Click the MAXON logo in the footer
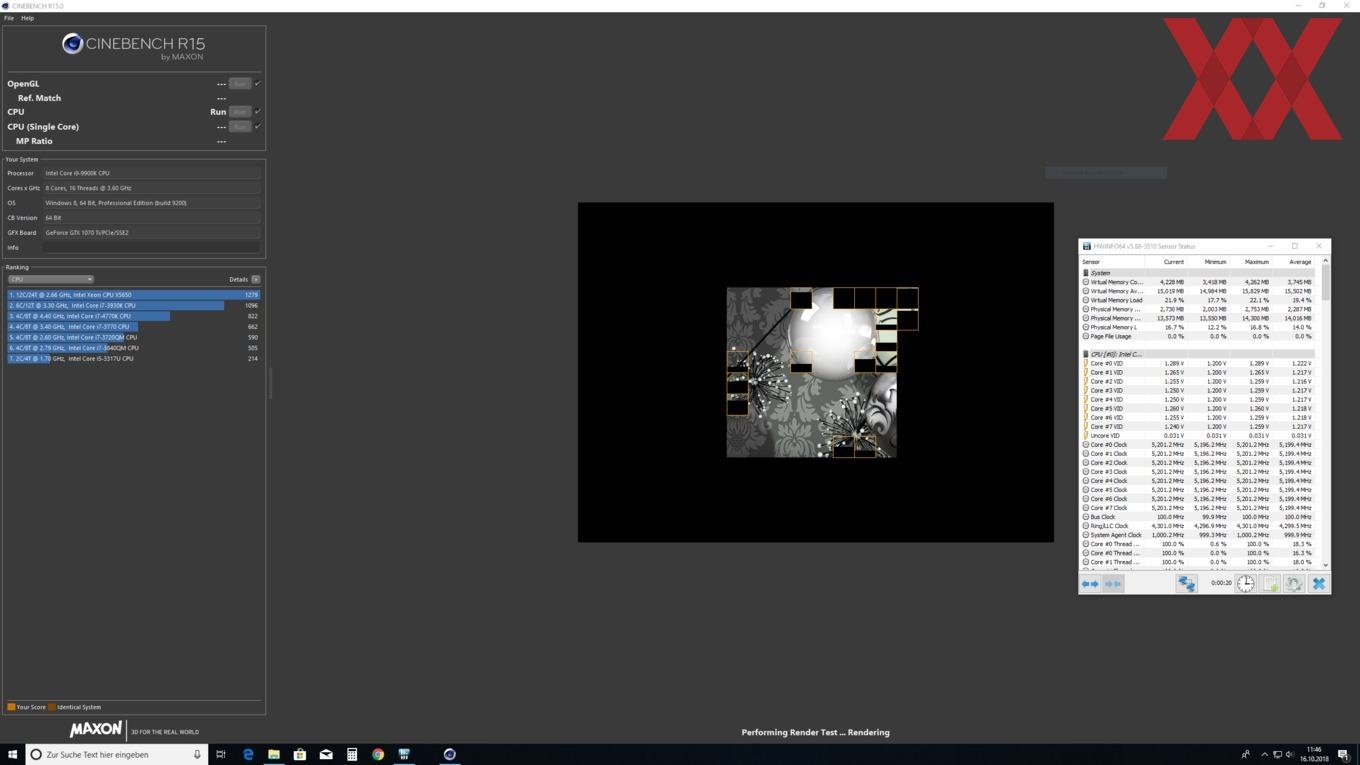 click(x=96, y=730)
